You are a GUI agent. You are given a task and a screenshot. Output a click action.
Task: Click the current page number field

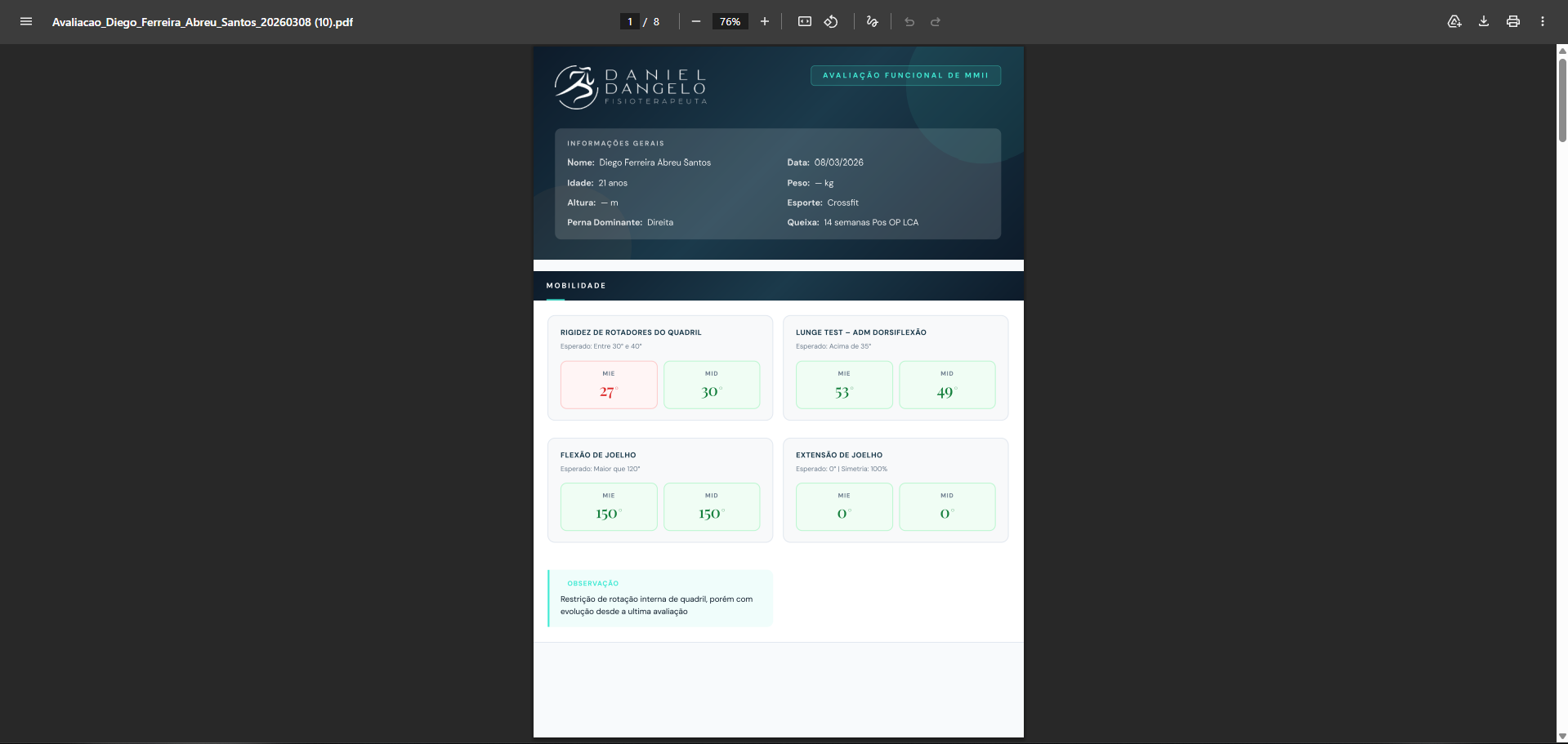click(630, 22)
